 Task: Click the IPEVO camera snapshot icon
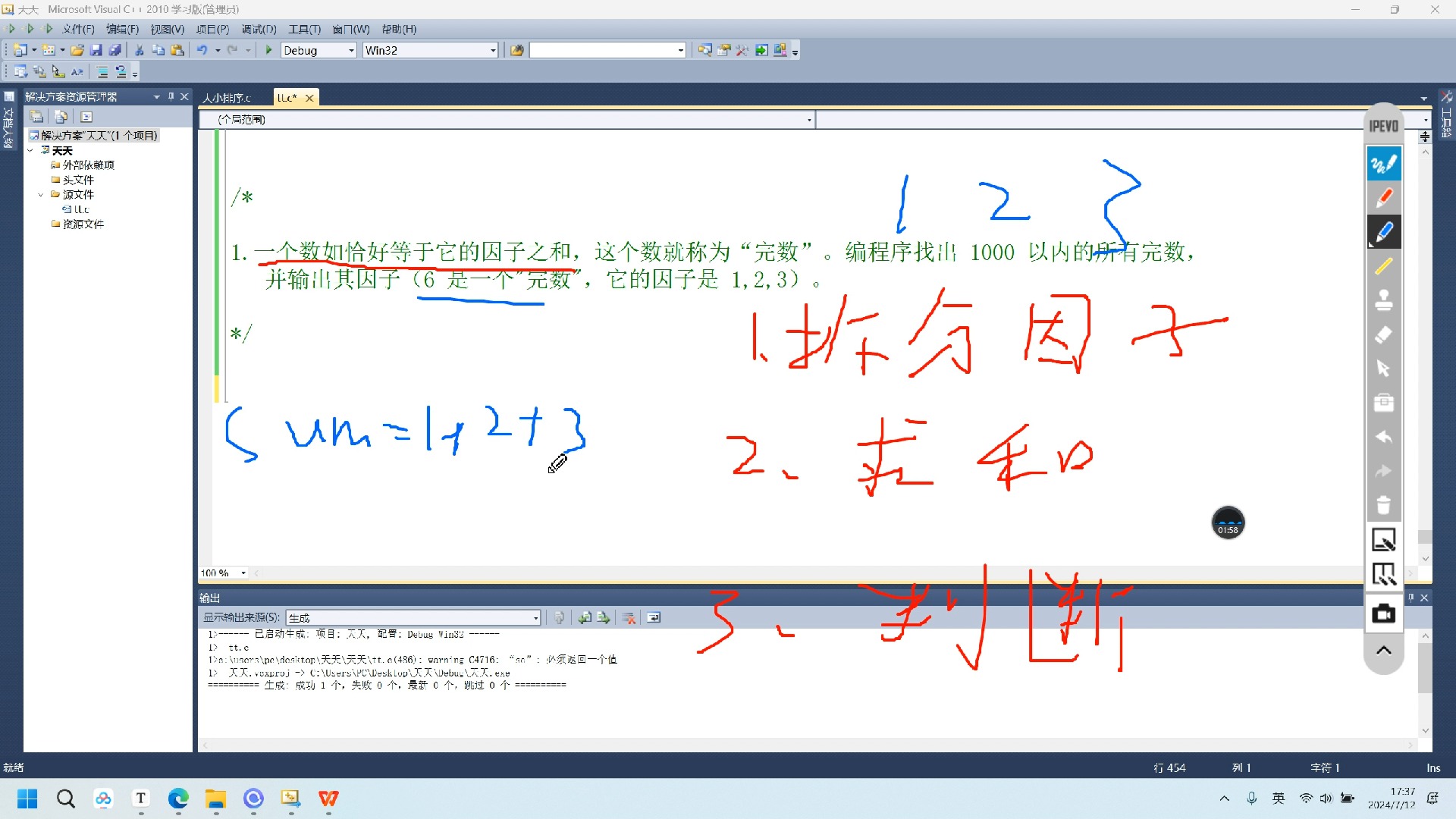click(x=1383, y=613)
